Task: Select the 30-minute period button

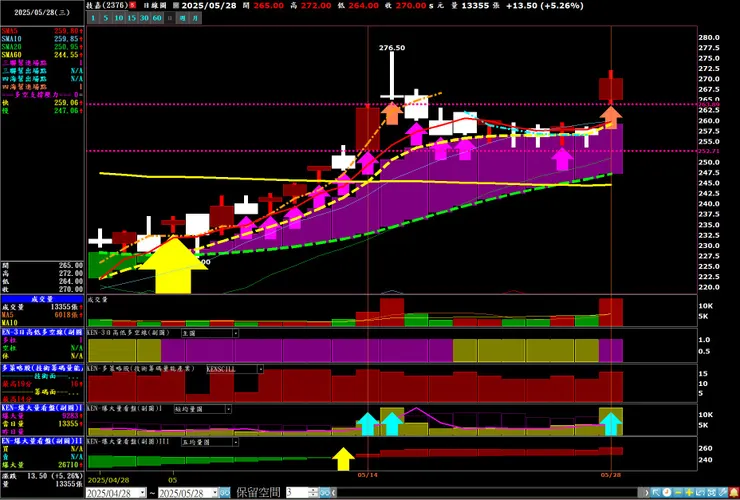Action: point(144,18)
